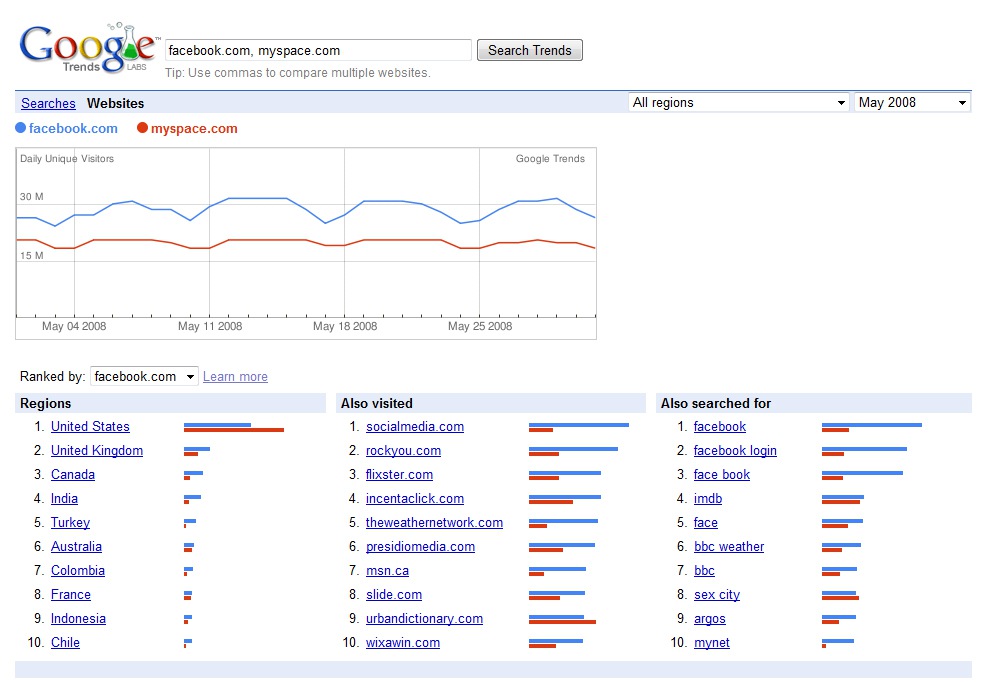The image size is (987, 682).
Task: Visit msn.ca in Also visited
Action: (x=387, y=571)
